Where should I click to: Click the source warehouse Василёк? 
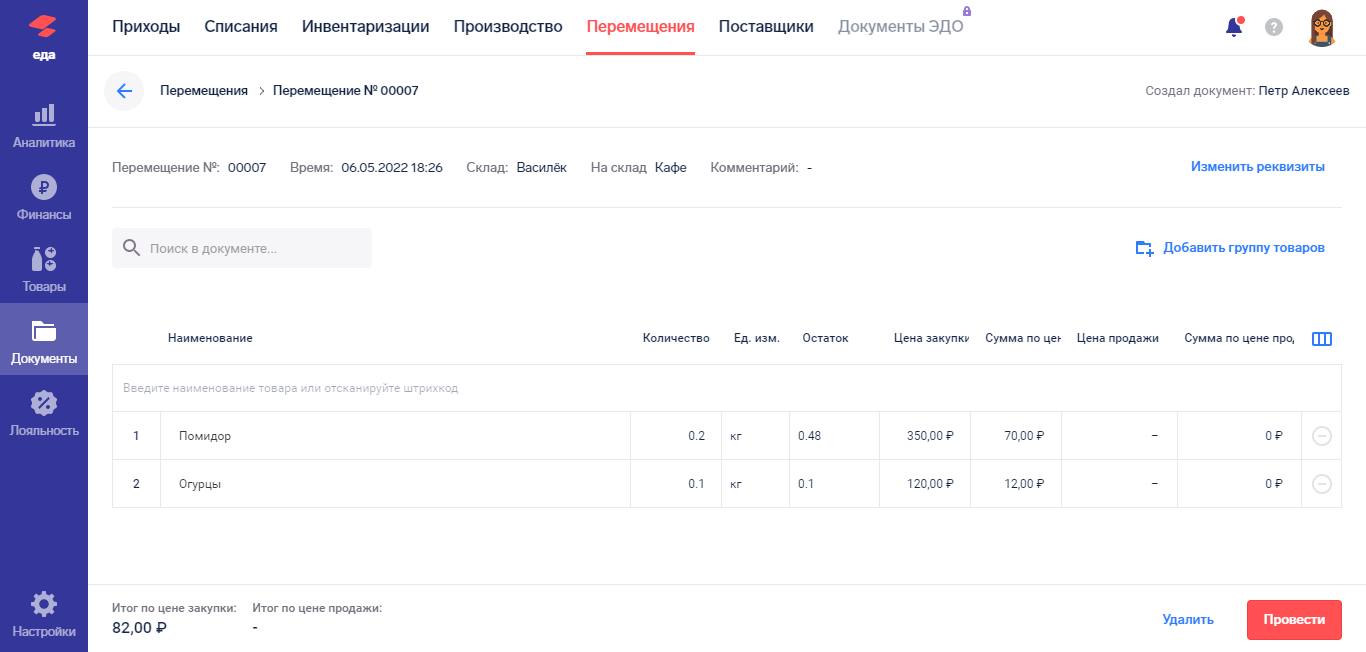542,167
